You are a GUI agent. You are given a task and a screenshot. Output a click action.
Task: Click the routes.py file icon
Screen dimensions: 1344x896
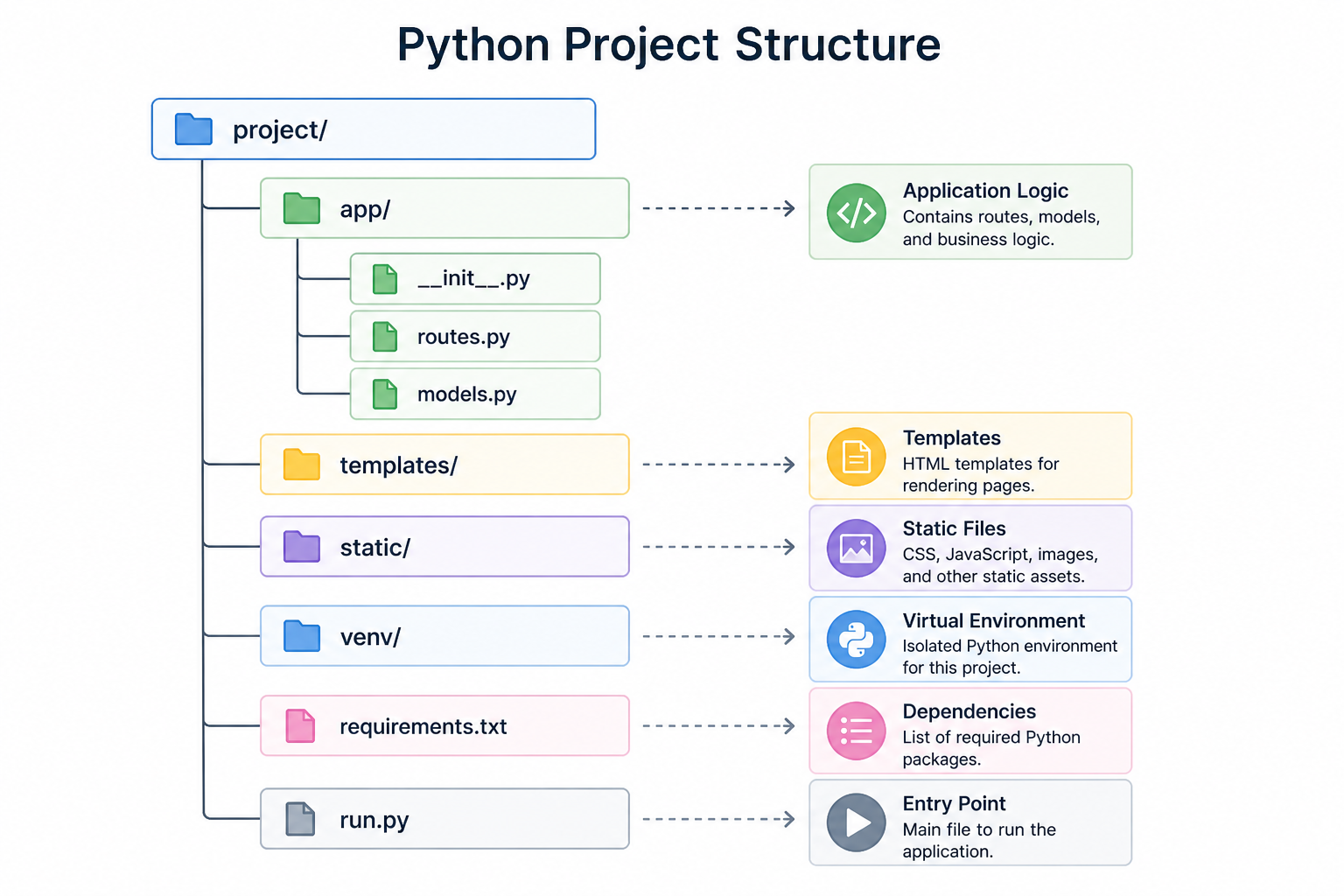(385, 337)
